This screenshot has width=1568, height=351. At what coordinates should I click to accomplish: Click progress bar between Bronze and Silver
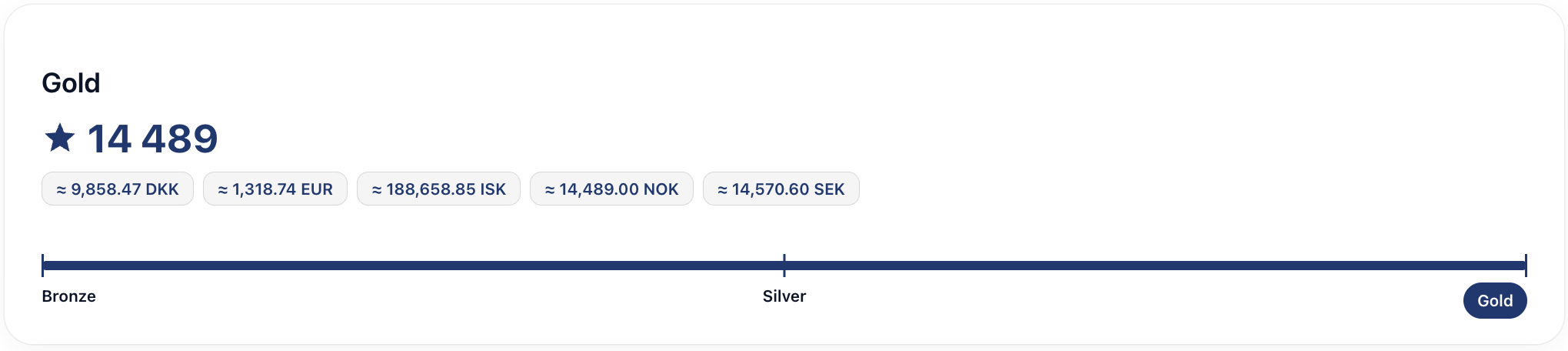tap(414, 266)
